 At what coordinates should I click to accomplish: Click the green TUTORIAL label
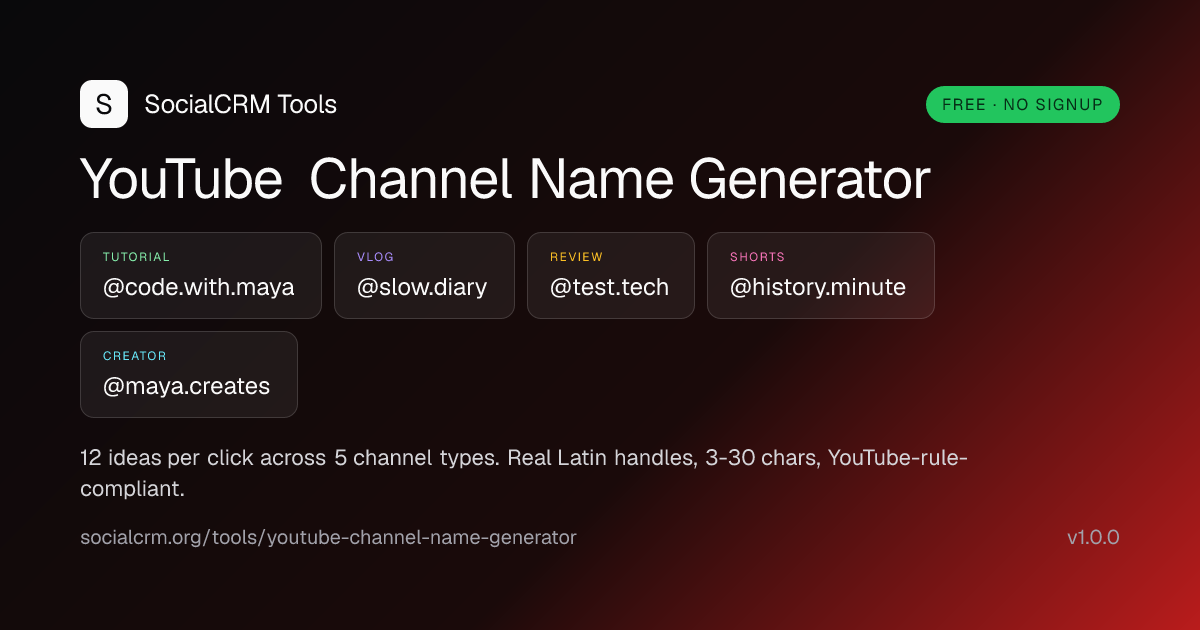pyautogui.click(x=137, y=257)
